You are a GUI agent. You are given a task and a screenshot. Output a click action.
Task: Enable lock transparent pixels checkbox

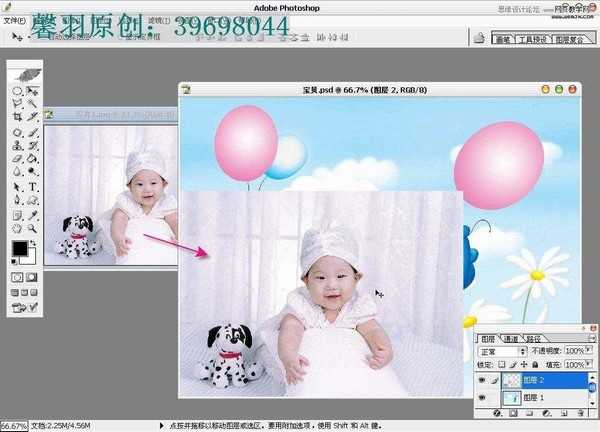(x=503, y=365)
